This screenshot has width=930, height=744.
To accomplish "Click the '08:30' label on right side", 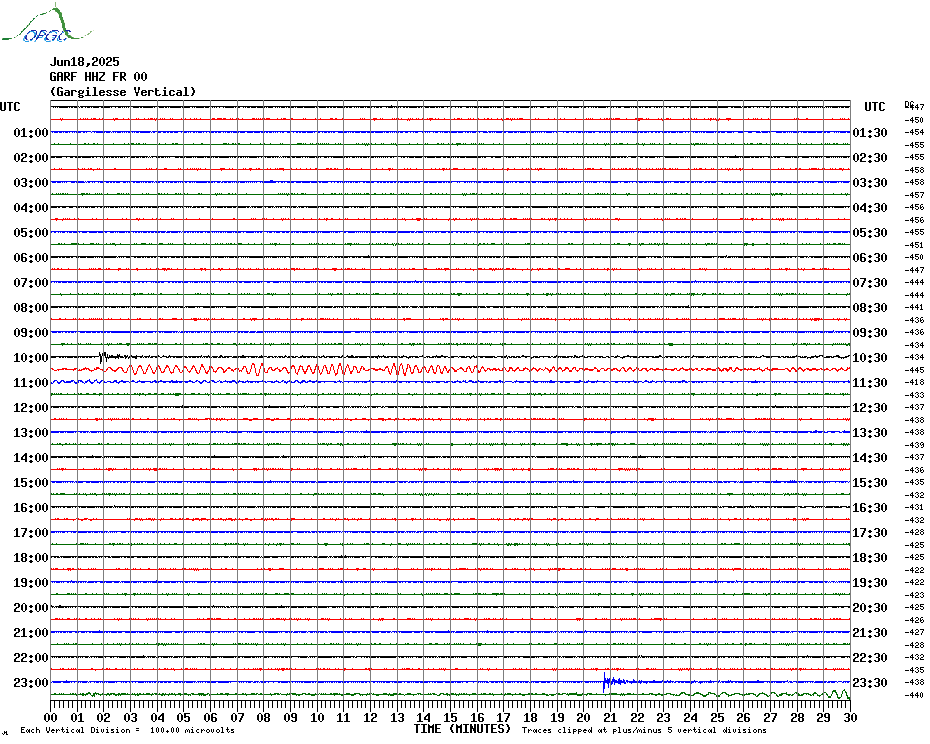I will (x=870, y=307).
